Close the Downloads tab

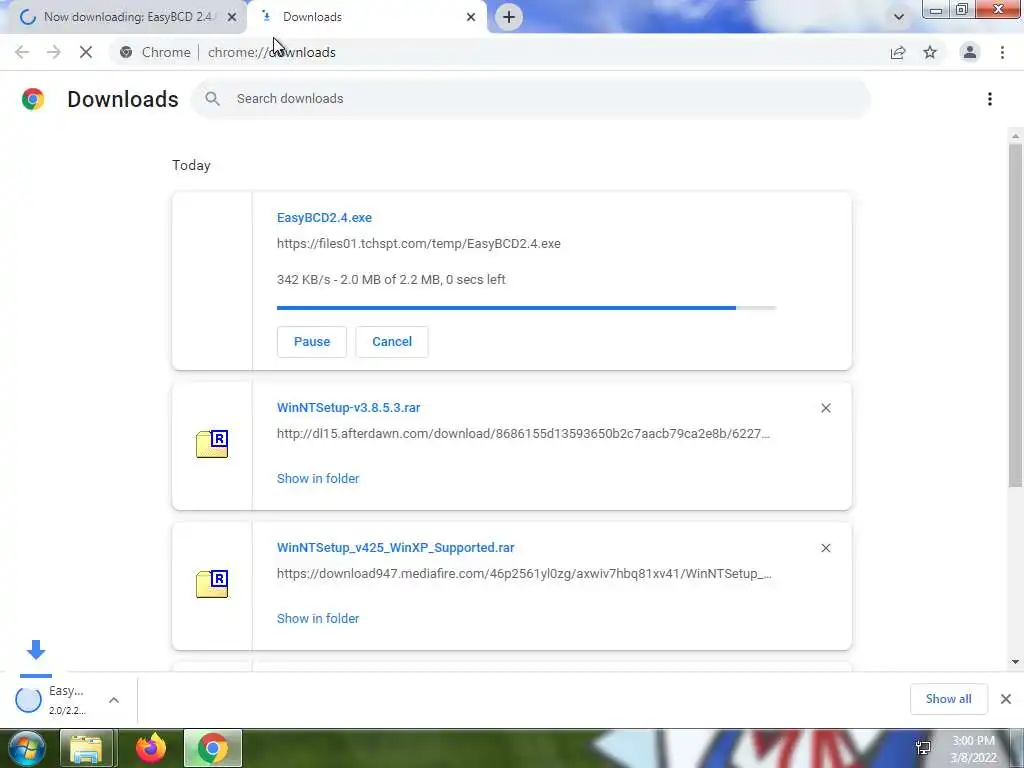(x=471, y=17)
